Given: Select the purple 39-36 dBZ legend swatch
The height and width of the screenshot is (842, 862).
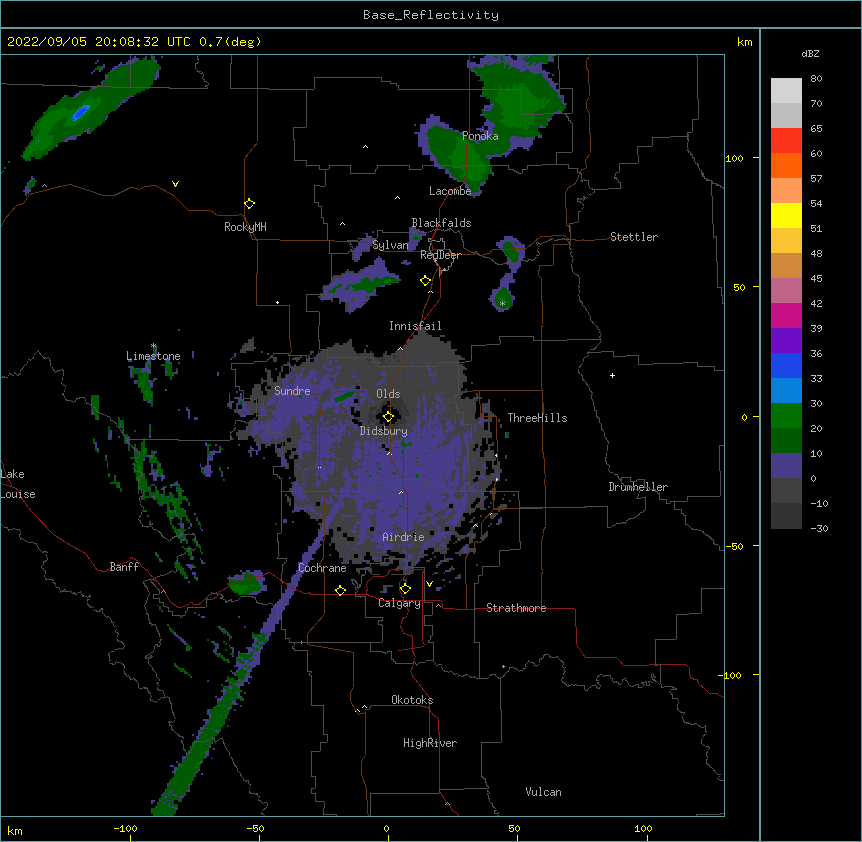Looking at the screenshot, I should (786, 340).
